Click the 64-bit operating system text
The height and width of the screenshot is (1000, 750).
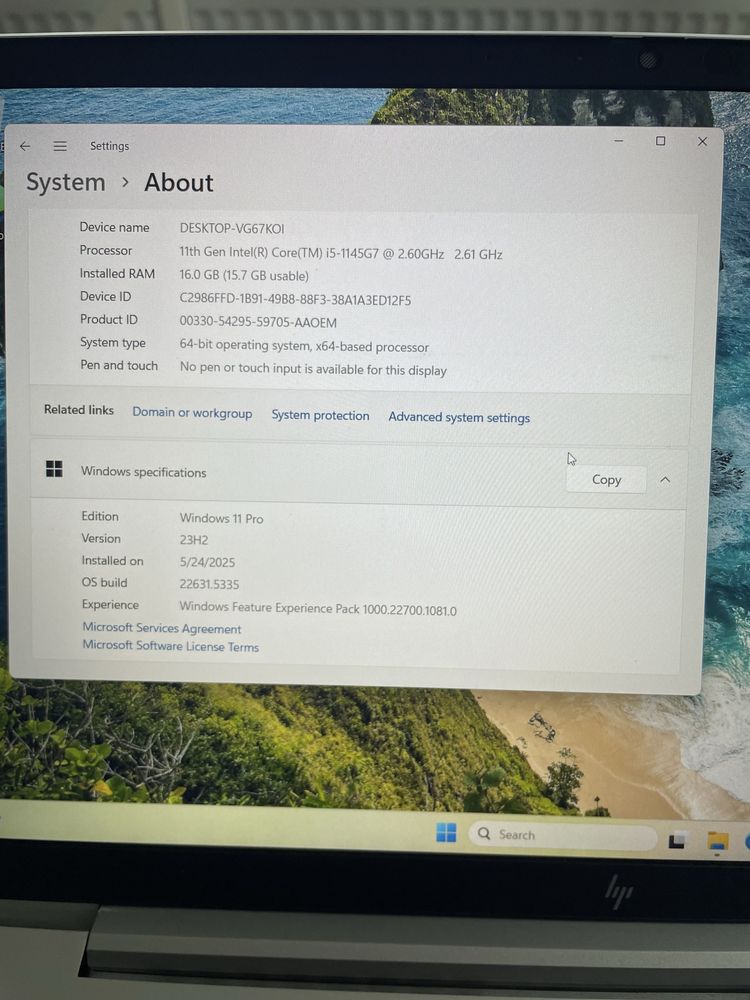coord(304,346)
